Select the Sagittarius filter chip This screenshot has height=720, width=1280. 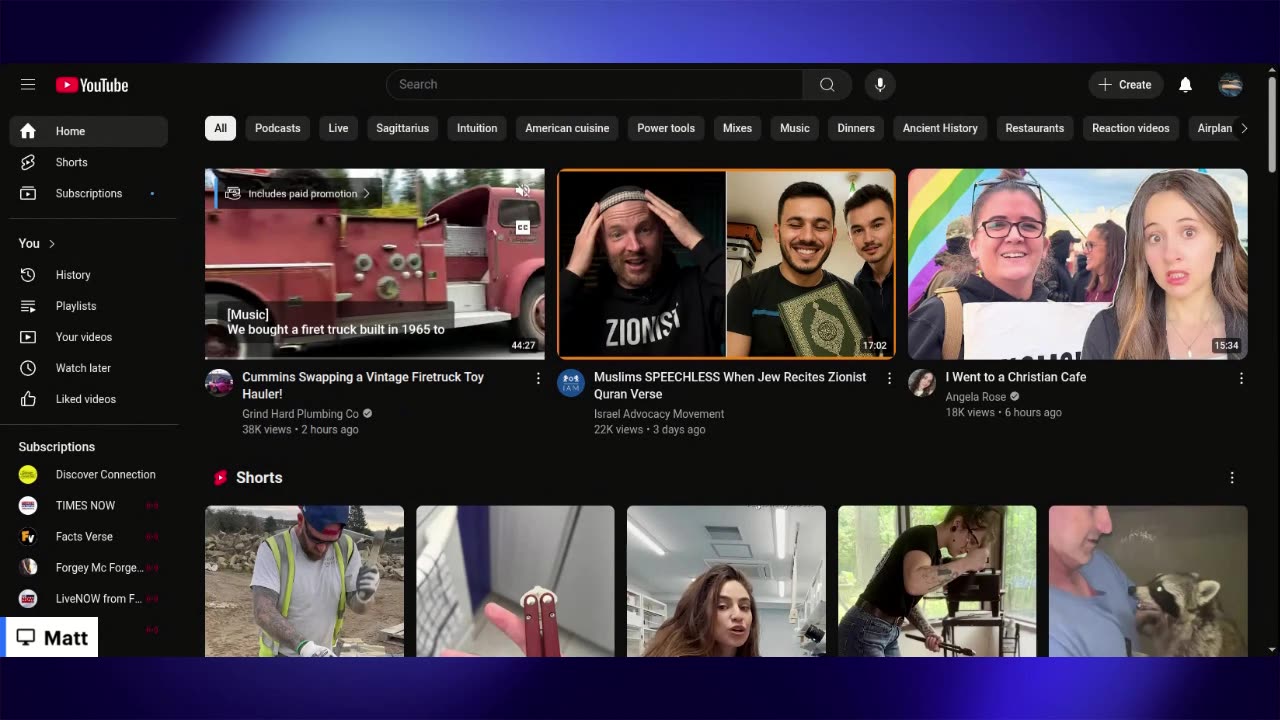tap(402, 128)
